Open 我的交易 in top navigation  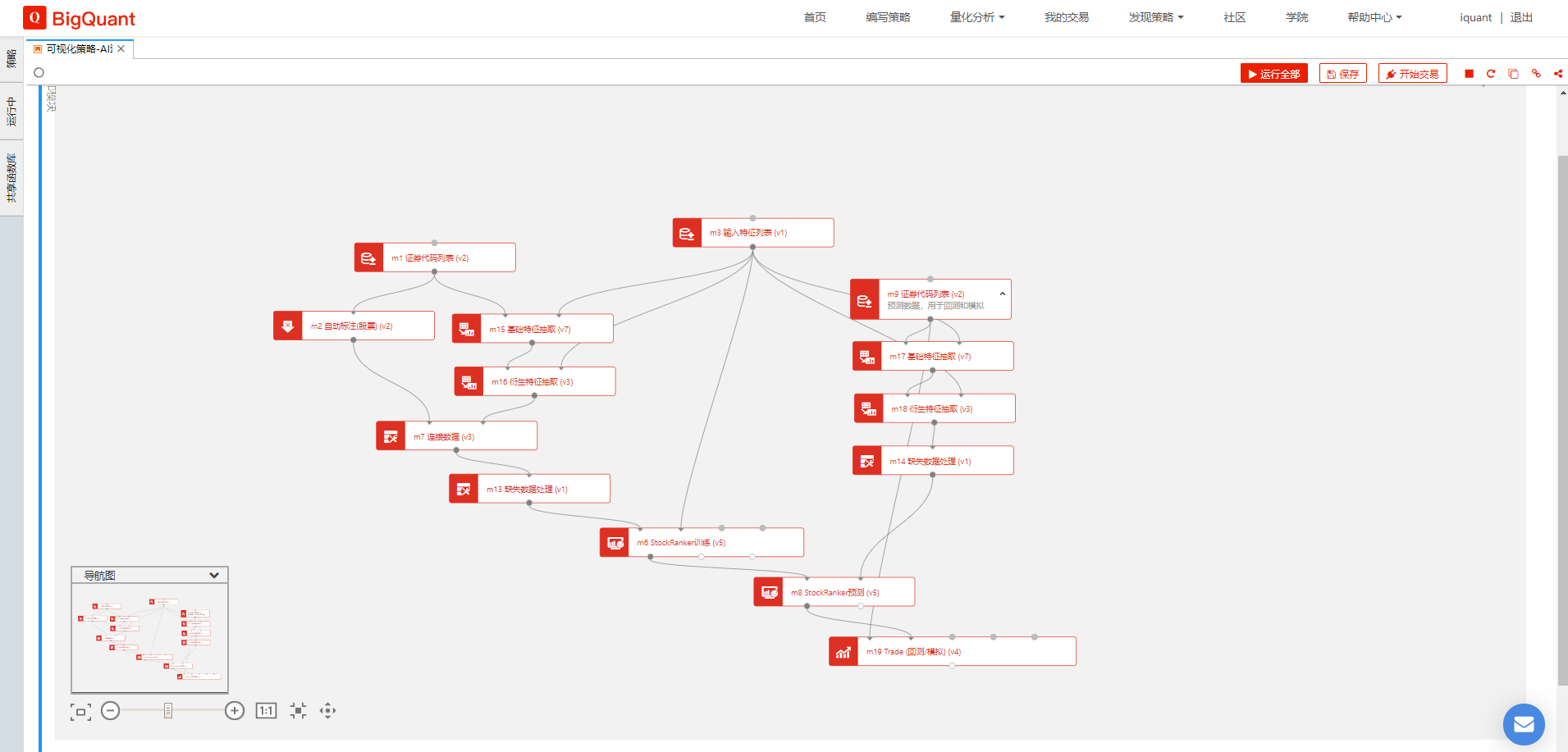pos(1067,17)
